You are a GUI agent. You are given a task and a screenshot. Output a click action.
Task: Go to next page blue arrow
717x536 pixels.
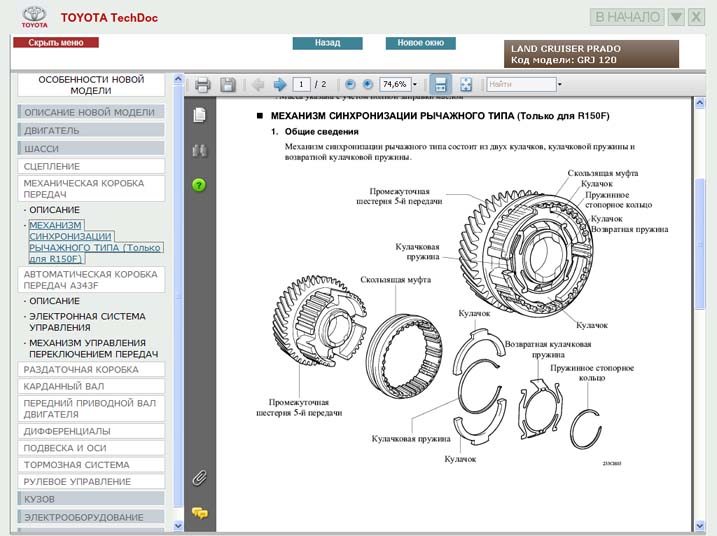[x=279, y=85]
